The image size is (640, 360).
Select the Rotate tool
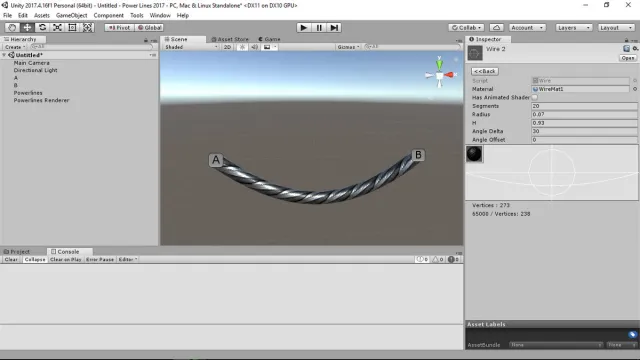coord(42,27)
